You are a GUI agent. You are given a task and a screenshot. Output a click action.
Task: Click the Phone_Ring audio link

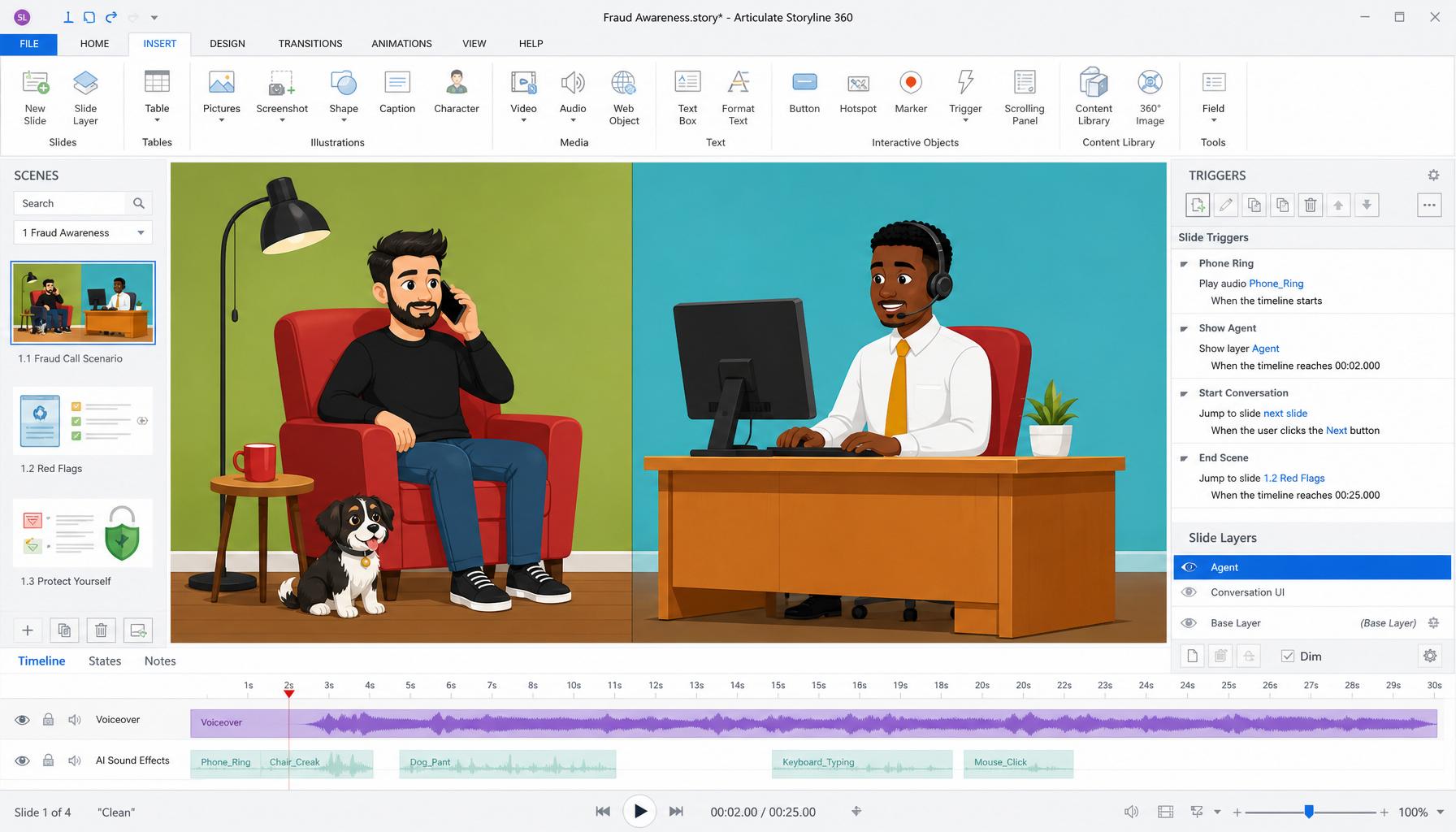click(x=1276, y=284)
